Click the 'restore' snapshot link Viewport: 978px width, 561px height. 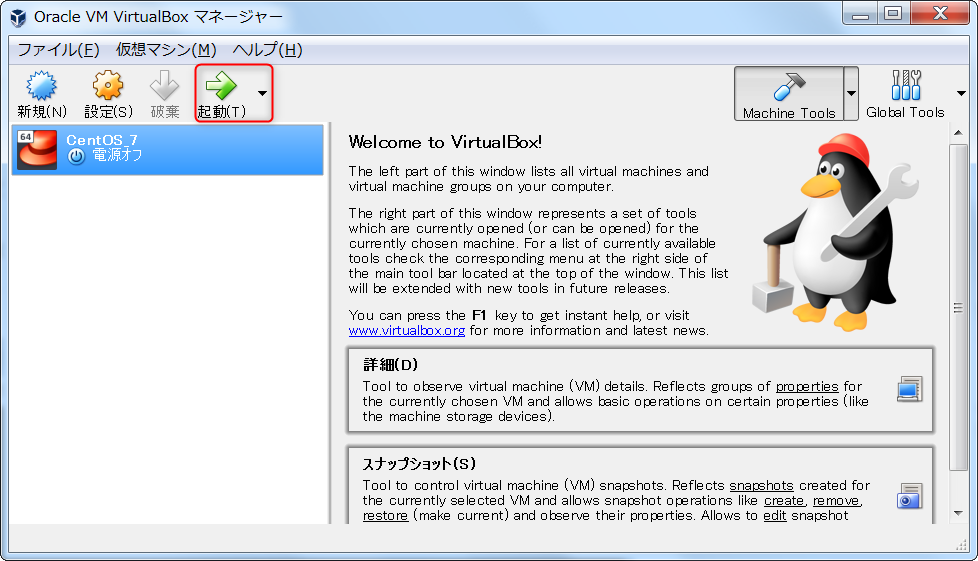pyautogui.click(x=385, y=515)
